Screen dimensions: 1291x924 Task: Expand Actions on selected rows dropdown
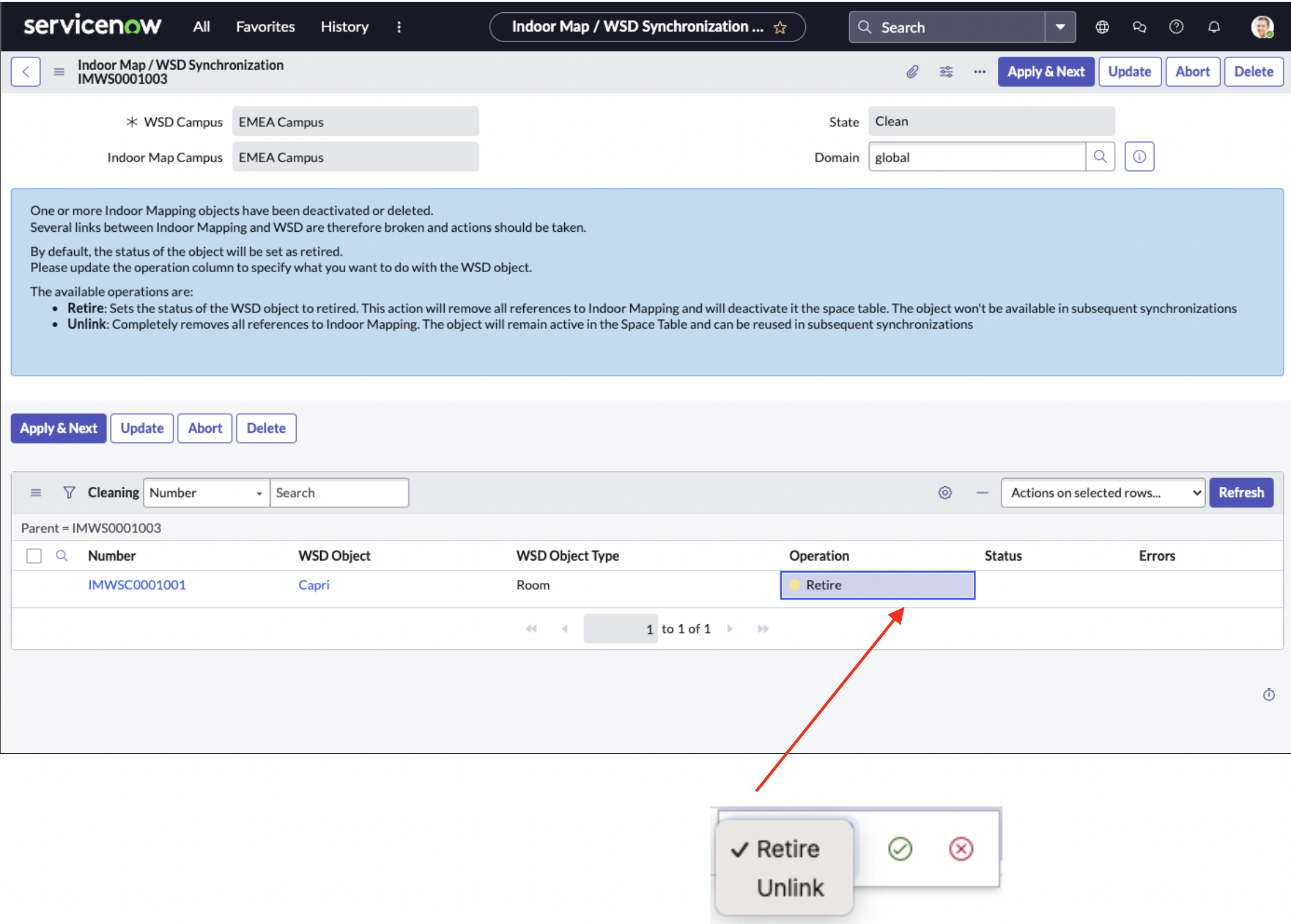[1103, 493]
